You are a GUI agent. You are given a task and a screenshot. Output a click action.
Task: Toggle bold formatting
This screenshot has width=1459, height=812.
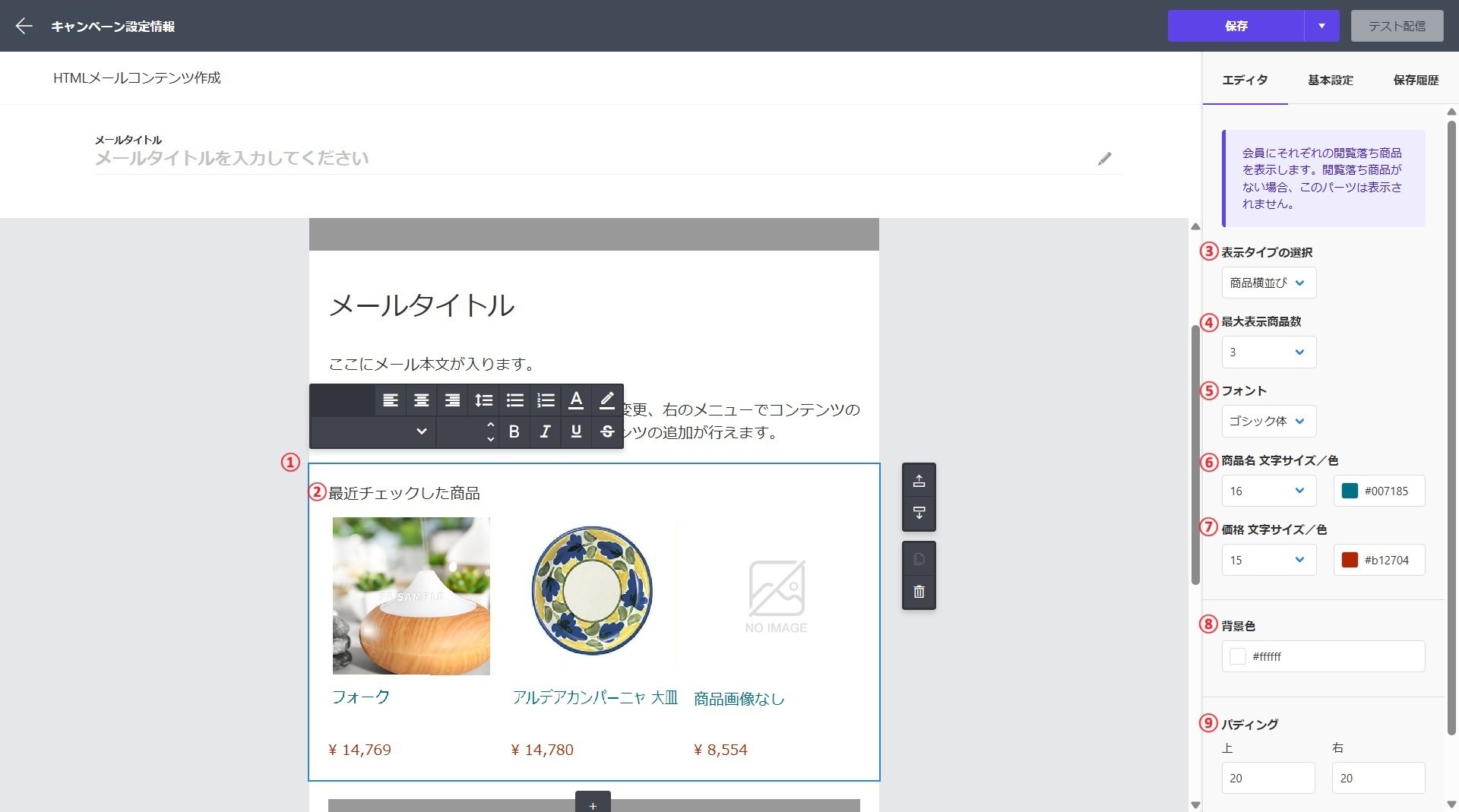(514, 431)
